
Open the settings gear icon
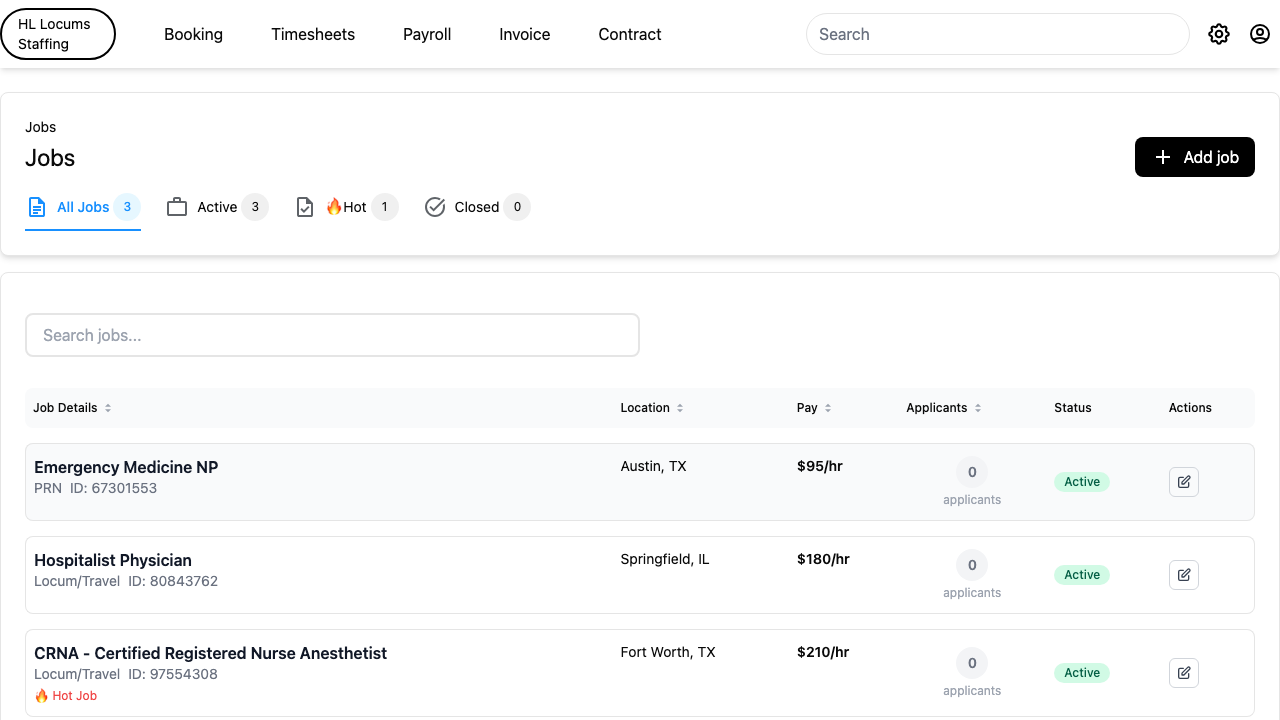(x=1218, y=34)
